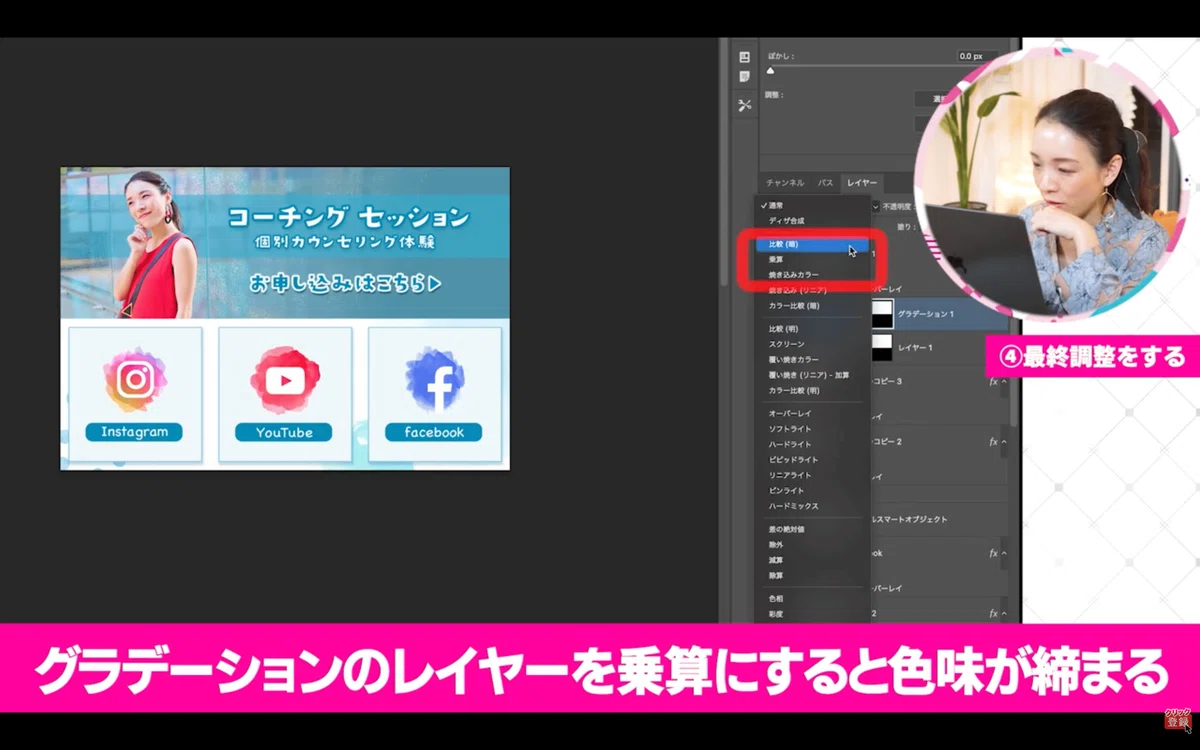Open the Notes panel icon in dock
1200x750 pixels.
tap(744, 76)
